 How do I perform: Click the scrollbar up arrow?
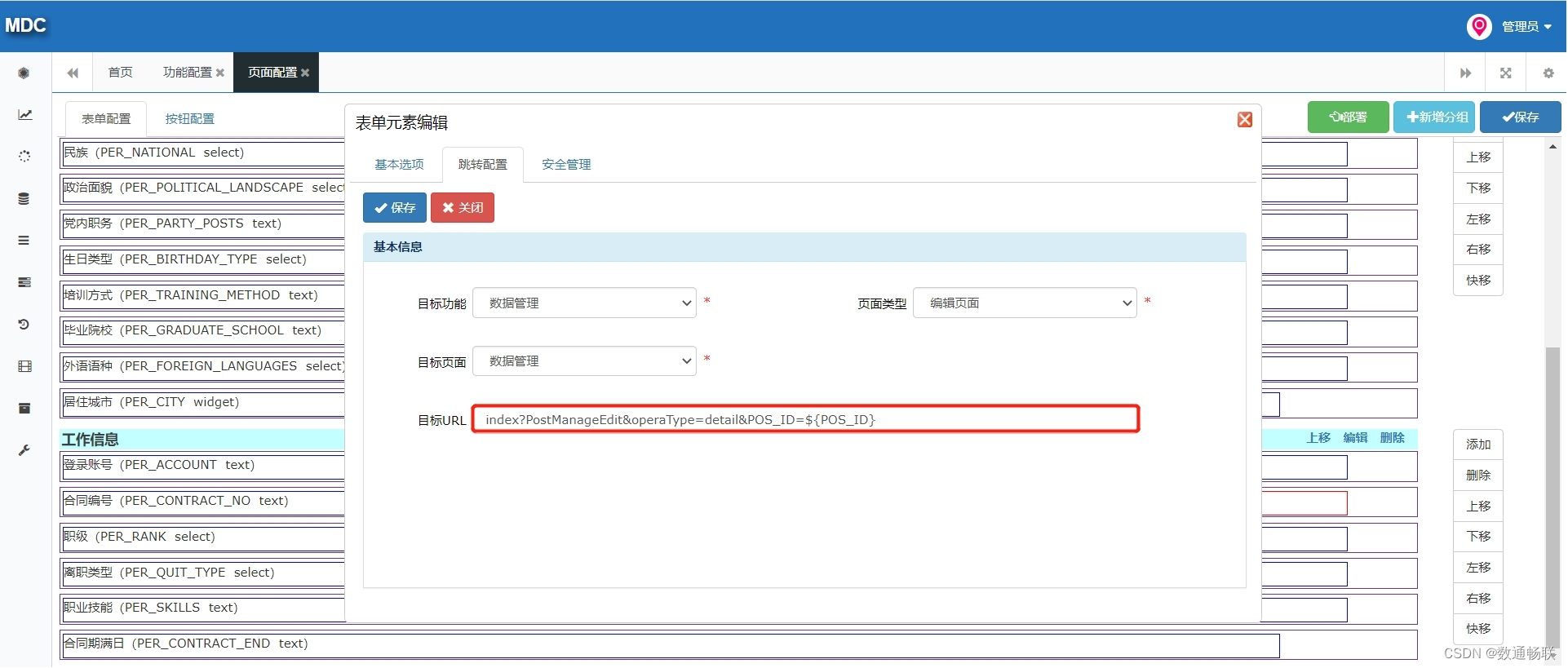[x=1553, y=147]
